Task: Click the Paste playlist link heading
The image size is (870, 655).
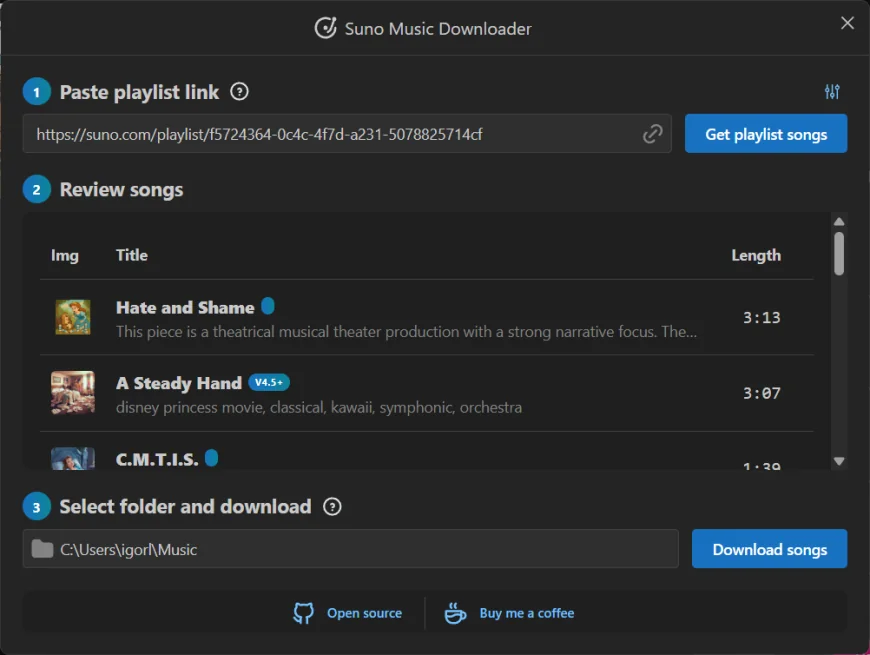Action: coord(139,92)
